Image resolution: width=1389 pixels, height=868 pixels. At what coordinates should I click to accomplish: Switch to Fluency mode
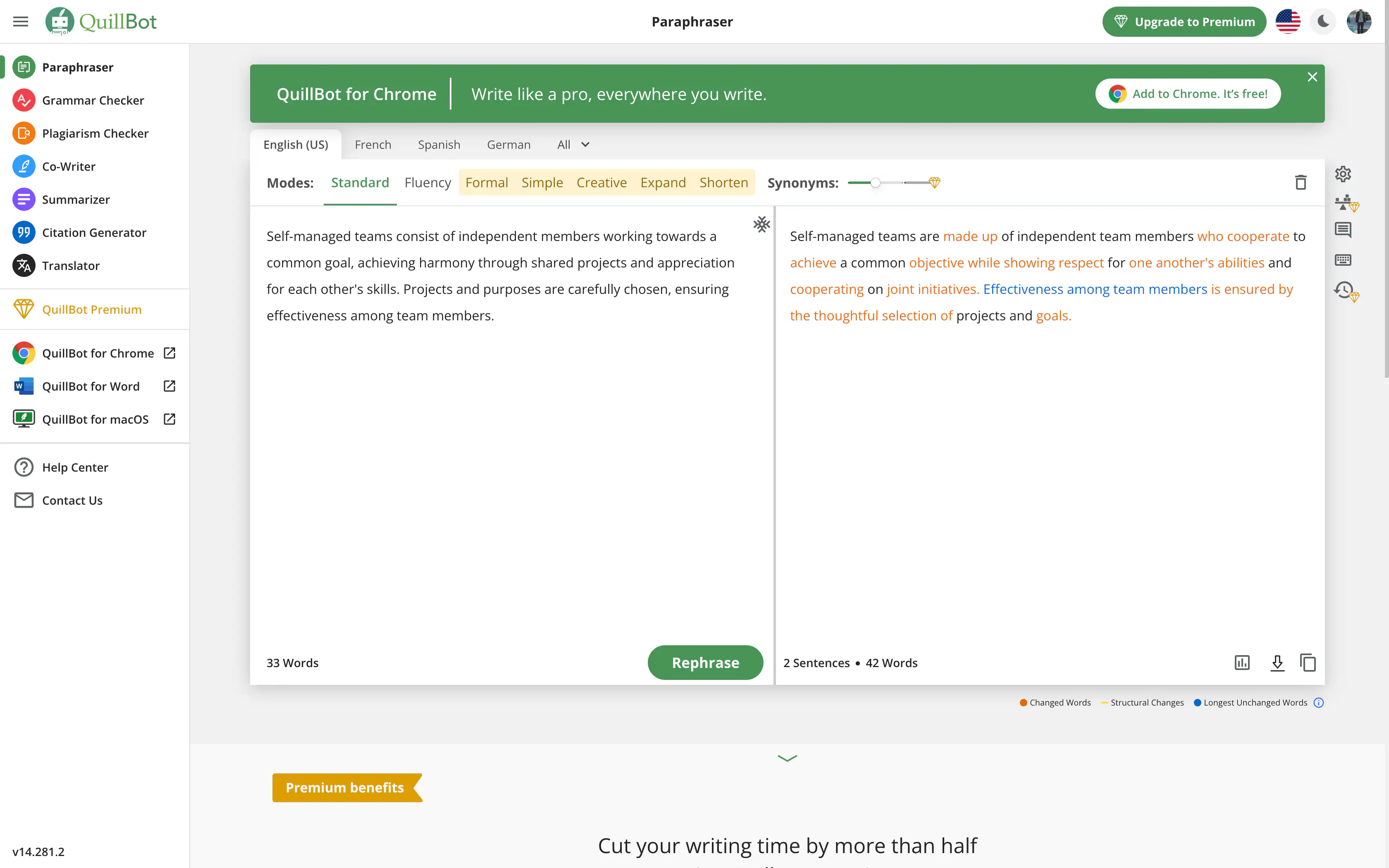427,183
